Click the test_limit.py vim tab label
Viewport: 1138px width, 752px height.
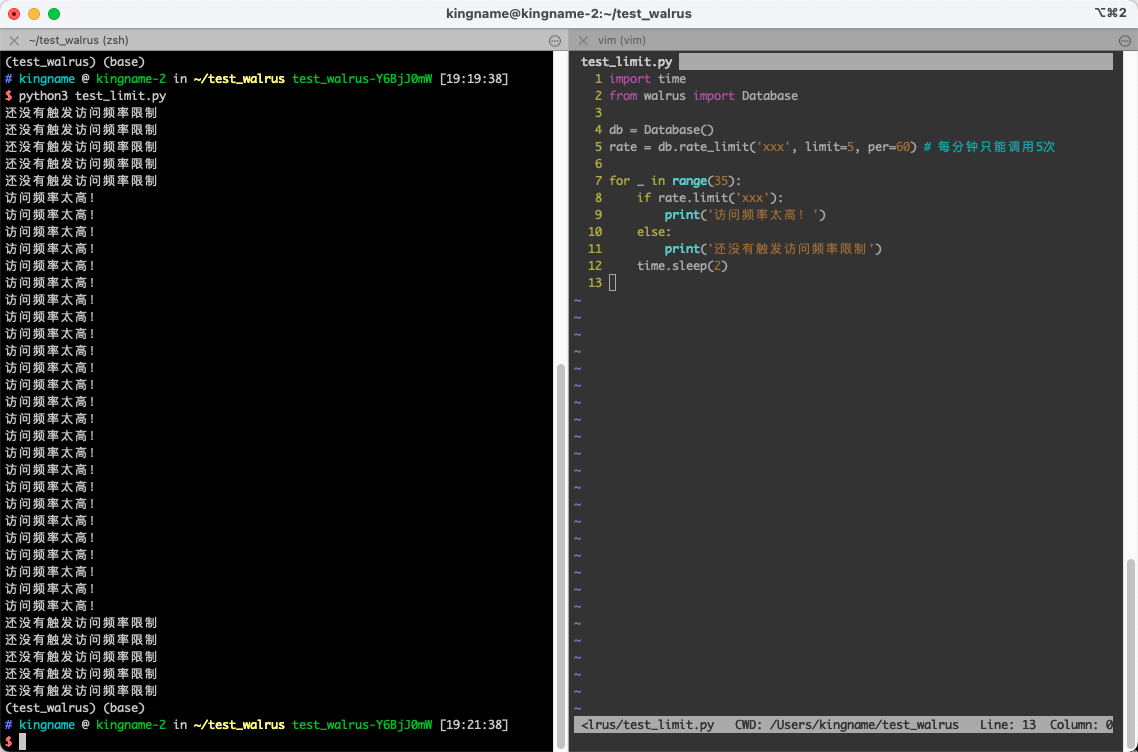pyautogui.click(x=626, y=62)
